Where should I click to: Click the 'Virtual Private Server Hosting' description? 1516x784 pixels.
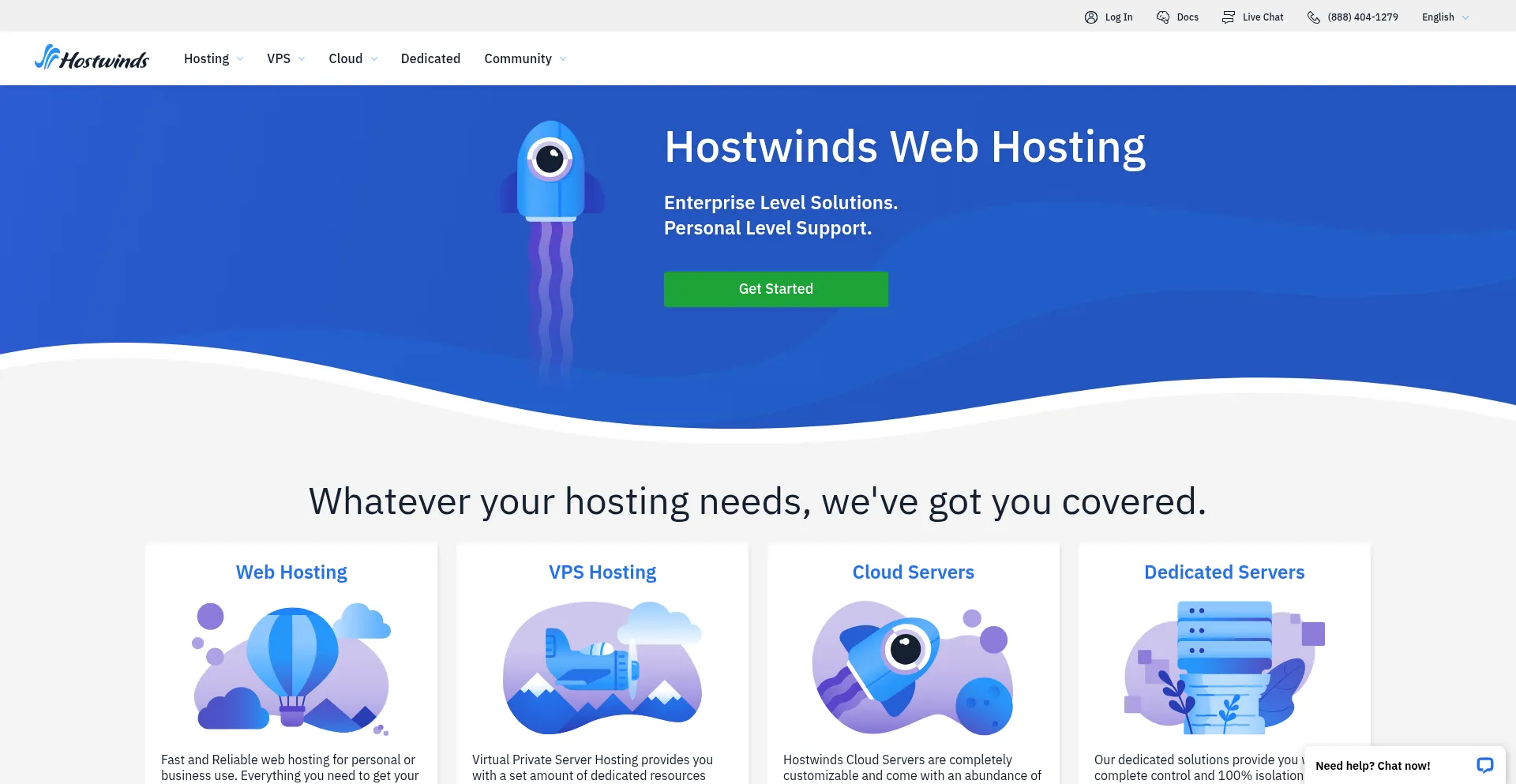pos(592,767)
